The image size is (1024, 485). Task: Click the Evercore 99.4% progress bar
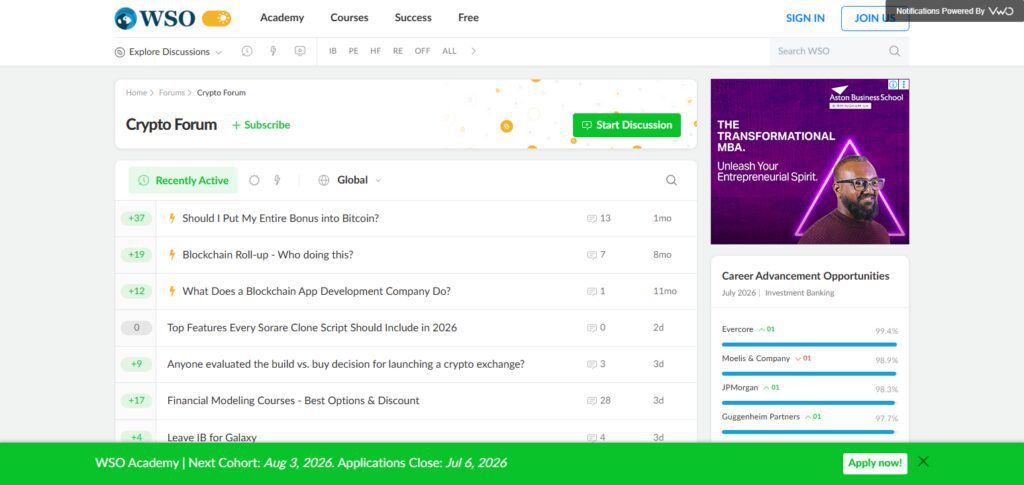[809, 344]
